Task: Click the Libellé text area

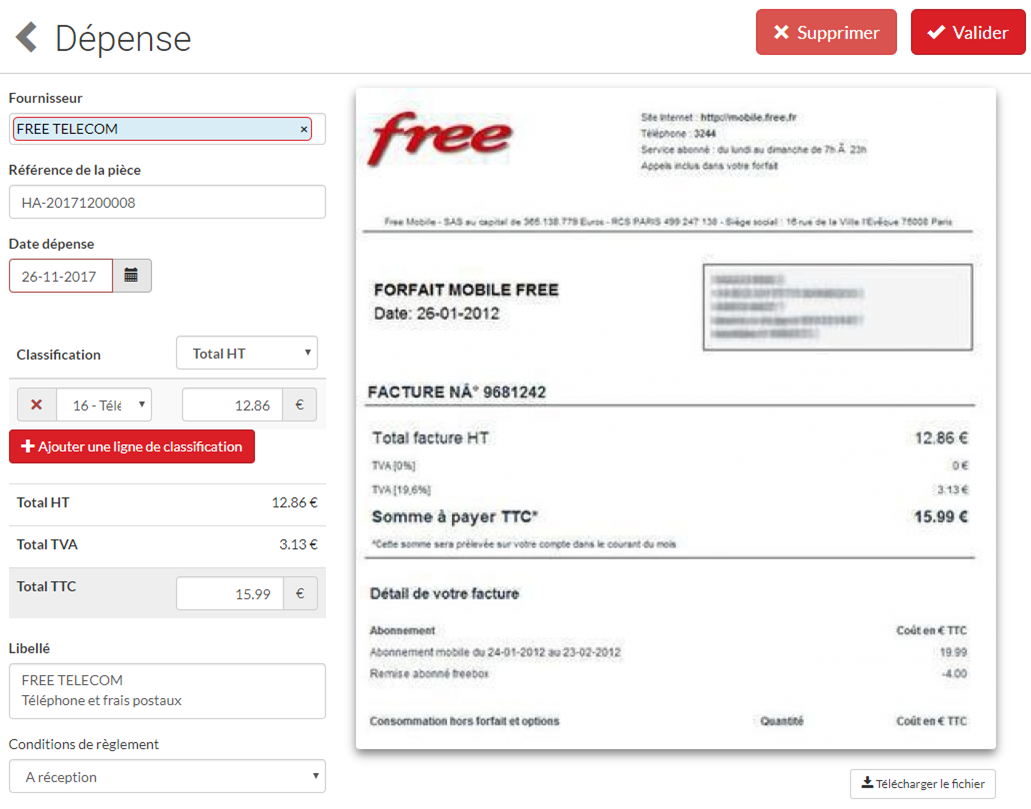Action: point(167,691)
